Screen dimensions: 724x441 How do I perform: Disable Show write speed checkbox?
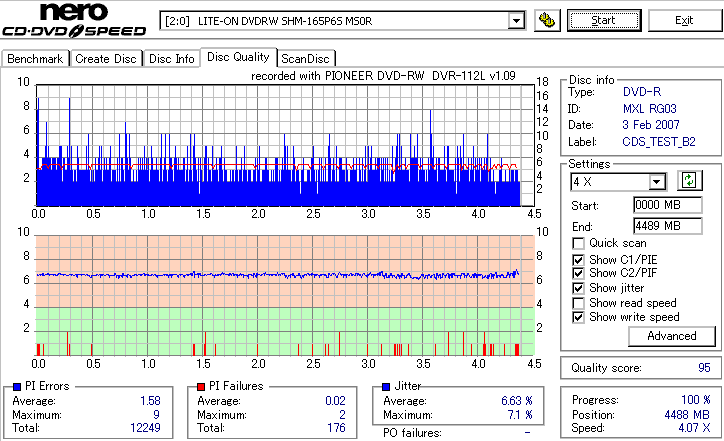578,317
